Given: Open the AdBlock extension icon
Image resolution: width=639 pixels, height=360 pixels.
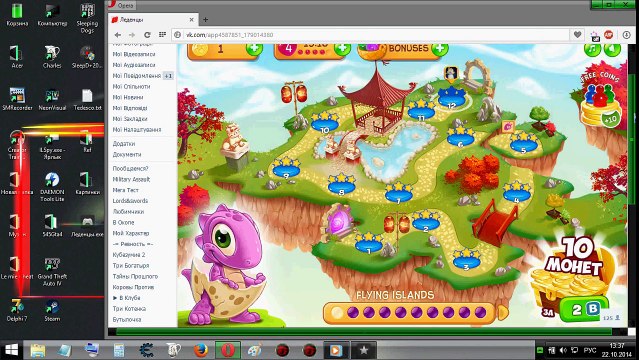Looking at the screenshot, I should (608, 35).
